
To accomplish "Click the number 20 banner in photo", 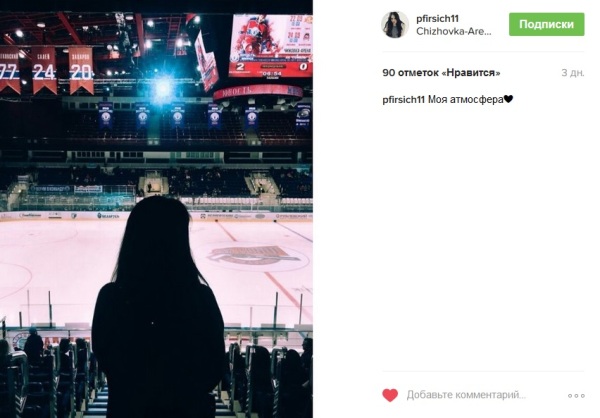I will [x=81, y=70].
